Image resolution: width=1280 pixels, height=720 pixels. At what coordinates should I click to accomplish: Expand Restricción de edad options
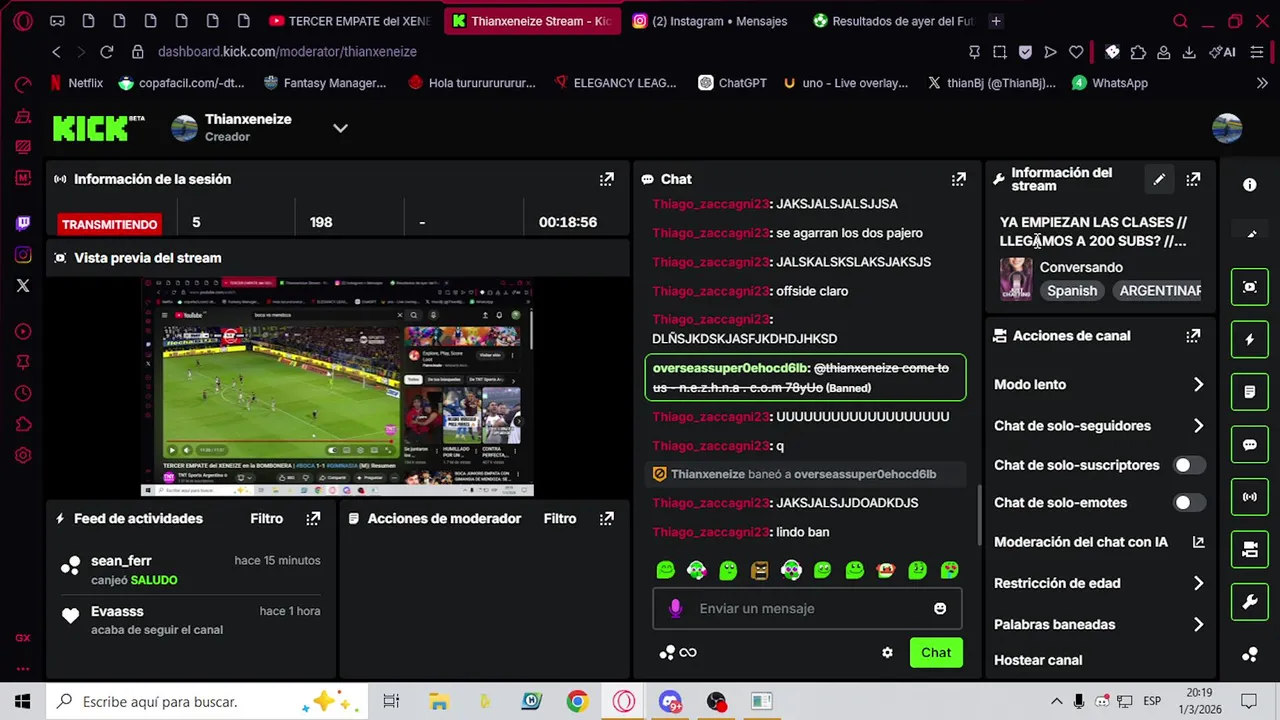(1198, 583)
